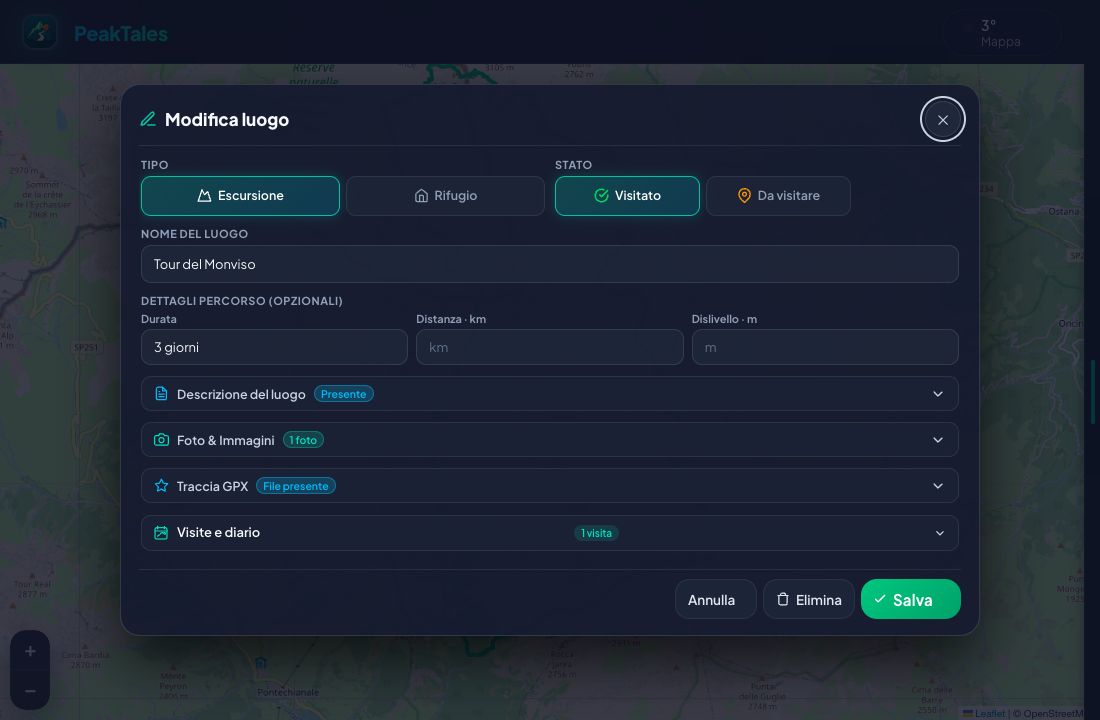The image size is (1100, 720).
Task: Click the Distanza km input field
Action: coord(549,347)
